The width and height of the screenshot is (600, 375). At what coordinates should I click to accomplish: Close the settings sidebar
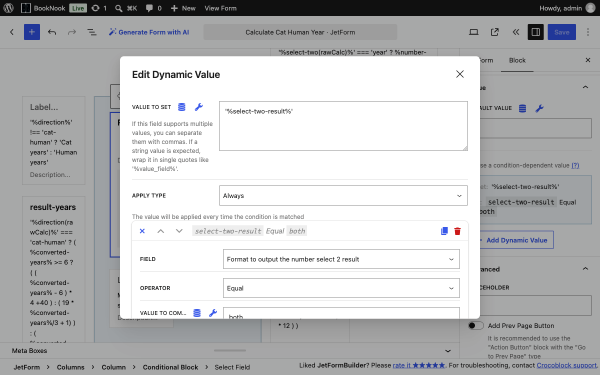click(588, 60)
